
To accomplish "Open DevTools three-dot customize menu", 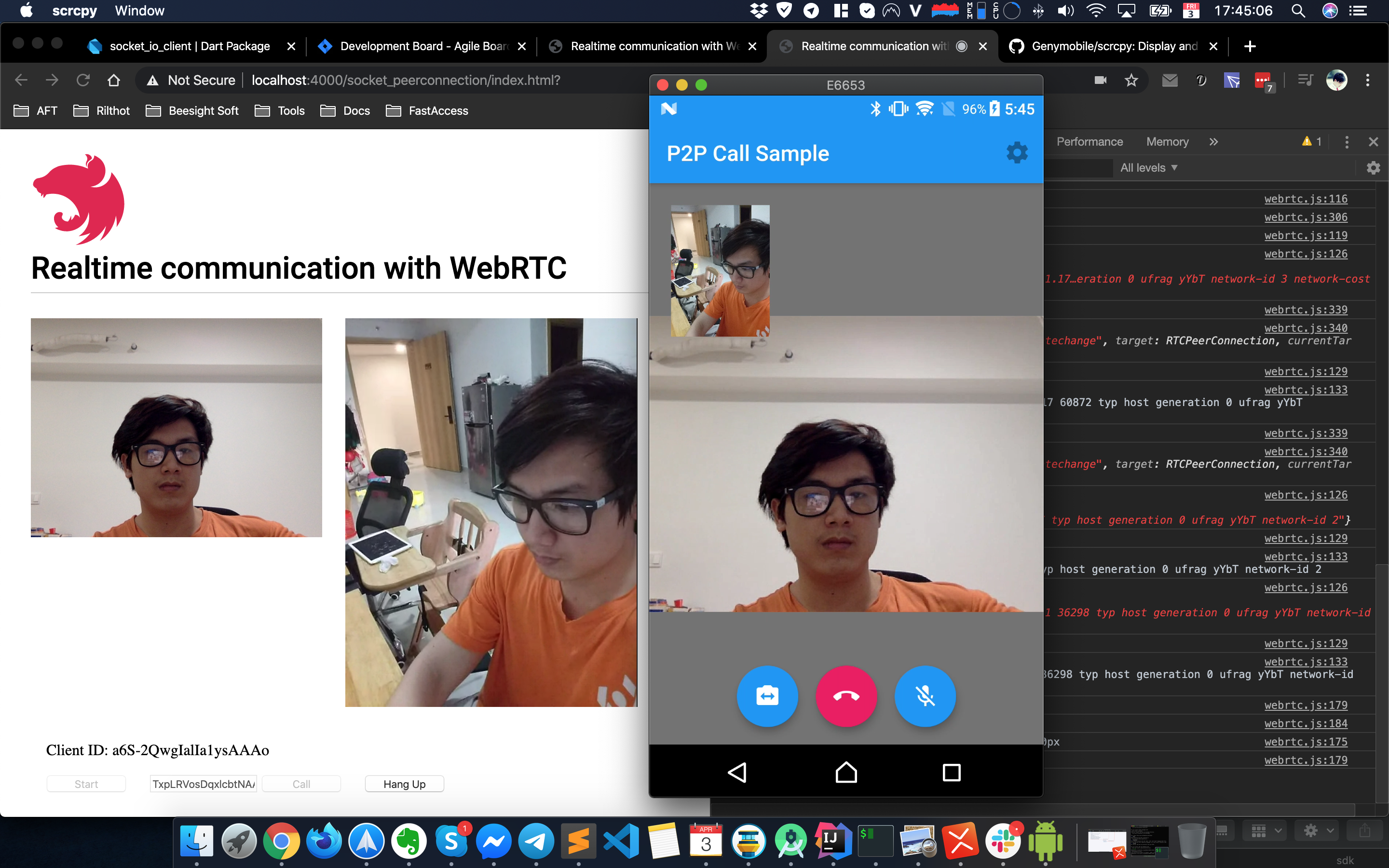I will click(x=1347, y=142).
